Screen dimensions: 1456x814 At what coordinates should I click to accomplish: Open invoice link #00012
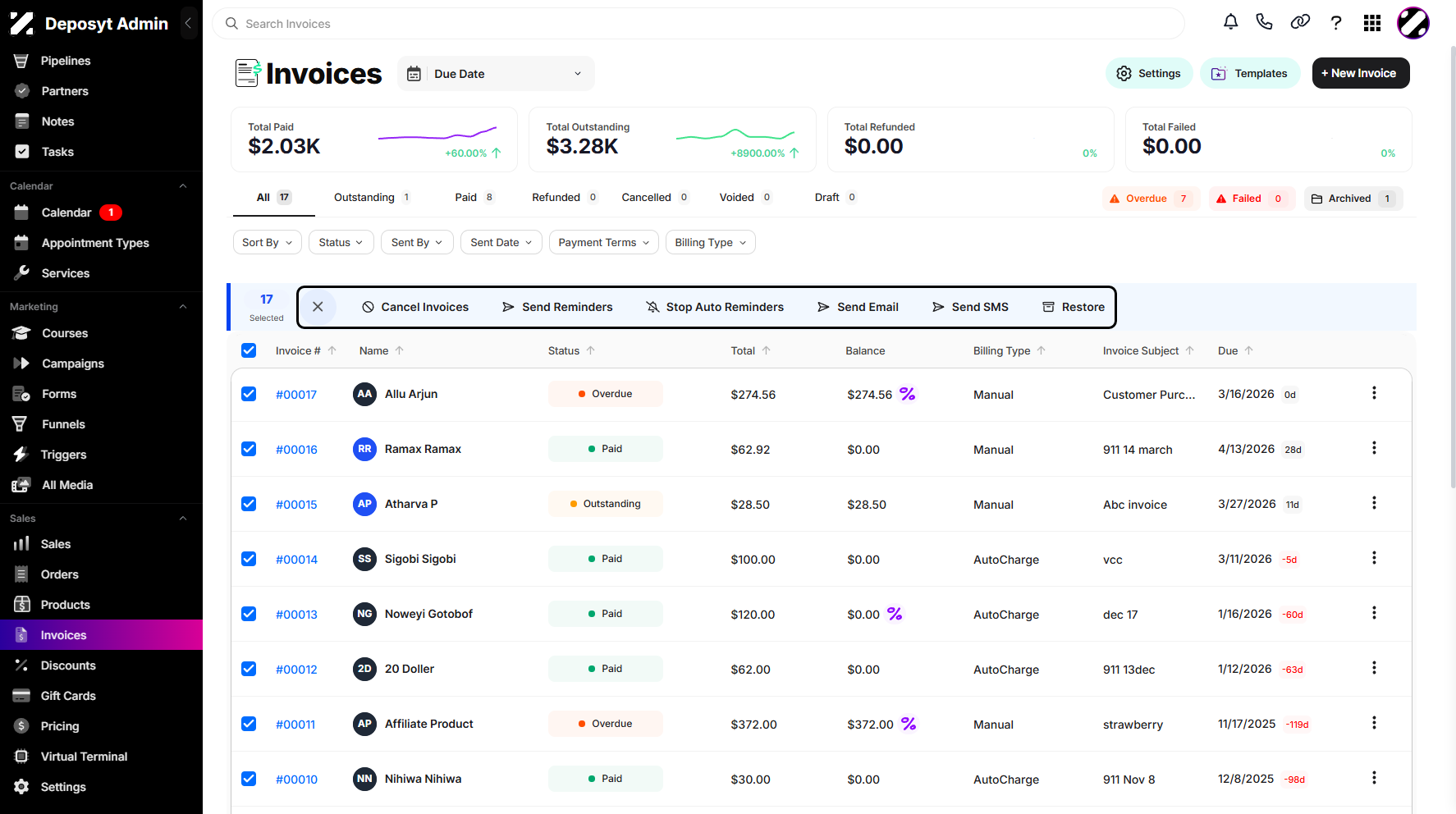[296, 670]
